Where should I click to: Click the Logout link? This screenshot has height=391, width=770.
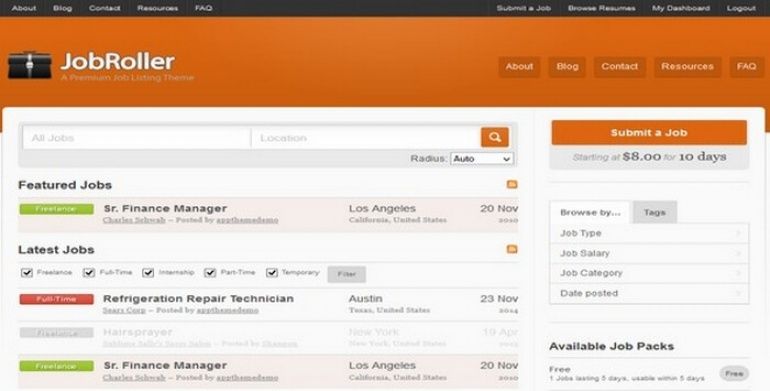(741, 8)
